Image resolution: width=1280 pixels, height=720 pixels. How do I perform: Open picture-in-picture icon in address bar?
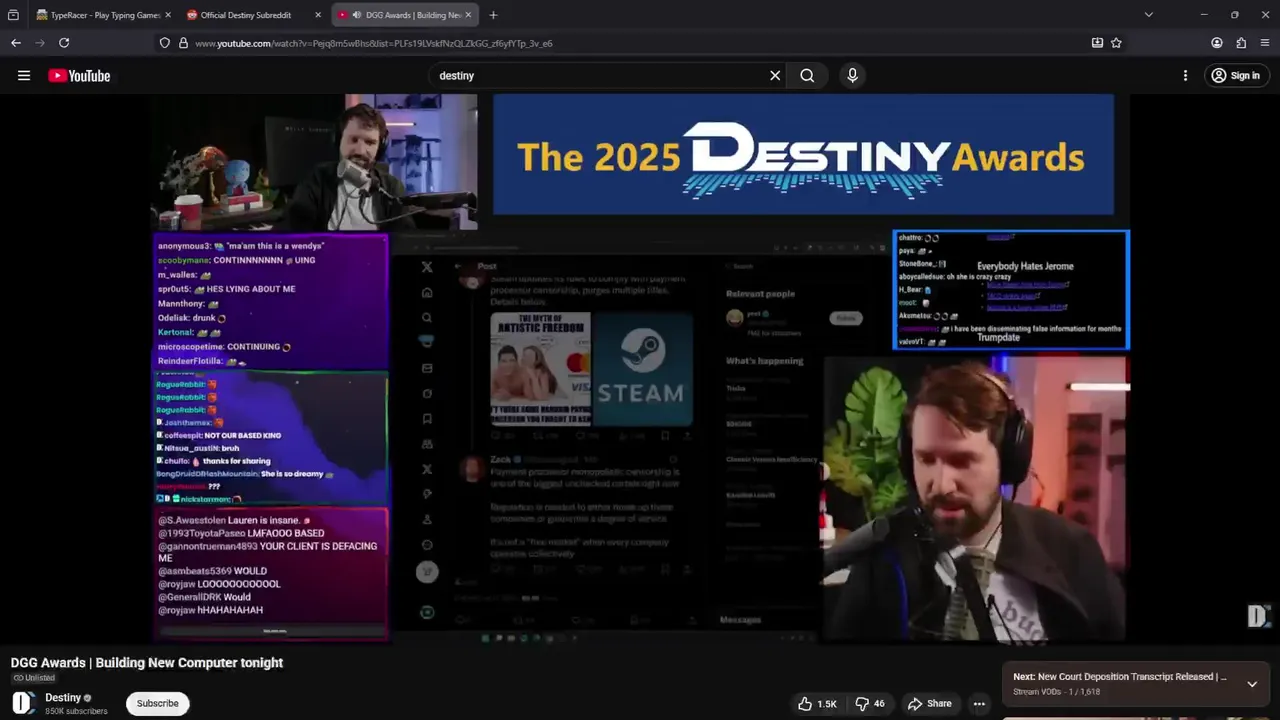click(x=1097, y=43)
